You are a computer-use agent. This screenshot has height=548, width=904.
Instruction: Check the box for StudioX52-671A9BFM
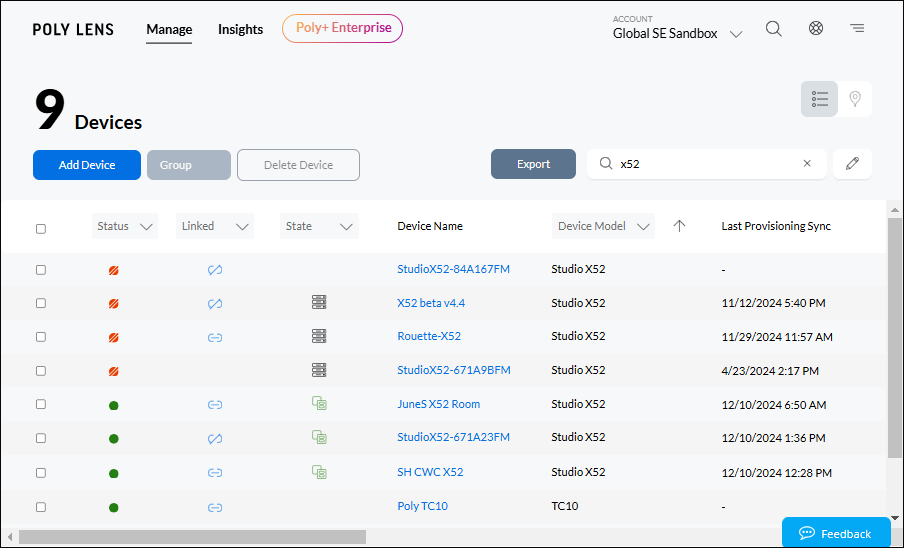tap(41, 371)
